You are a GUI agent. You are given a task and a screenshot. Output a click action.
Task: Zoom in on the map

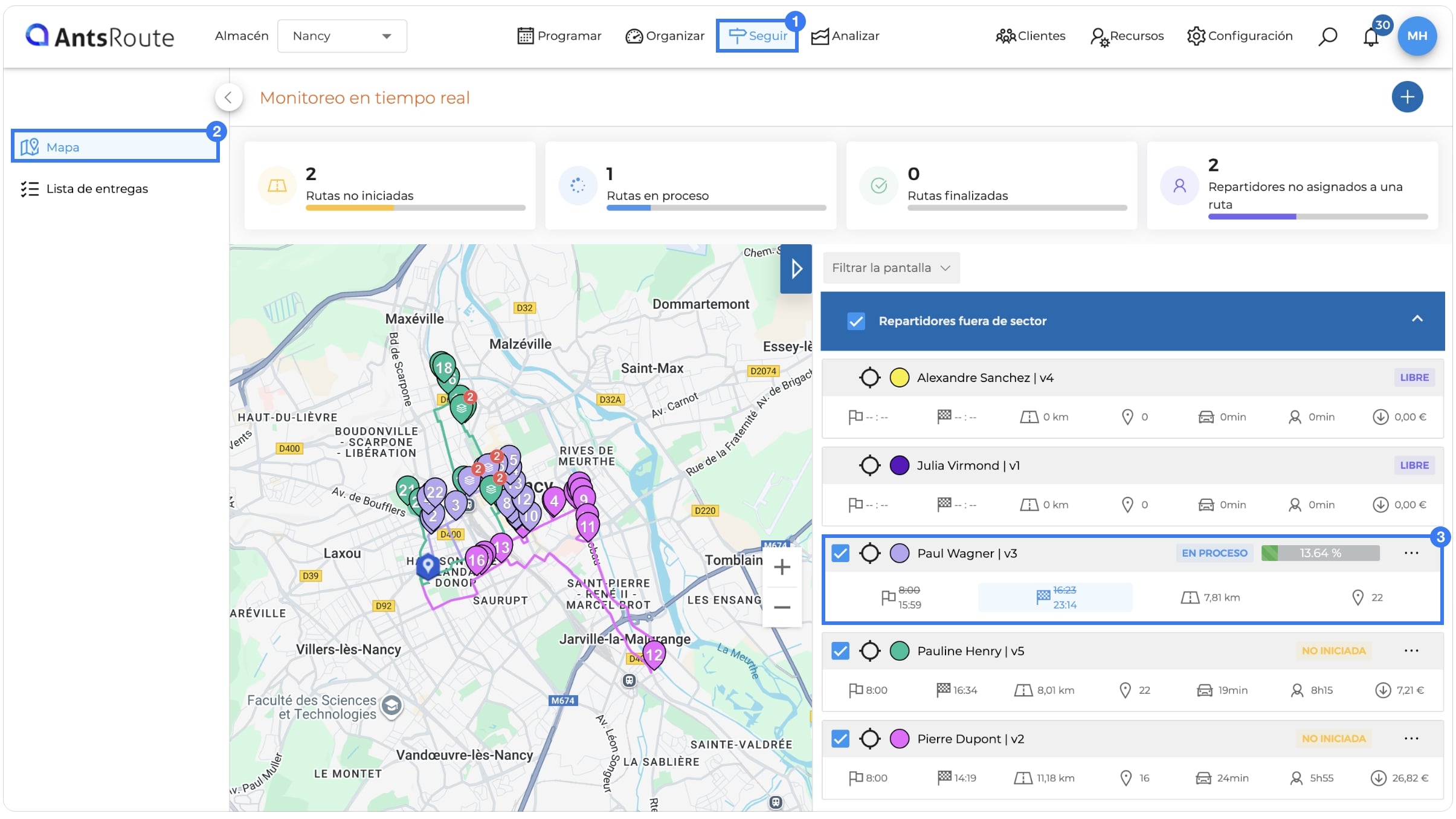click(782, 567)
